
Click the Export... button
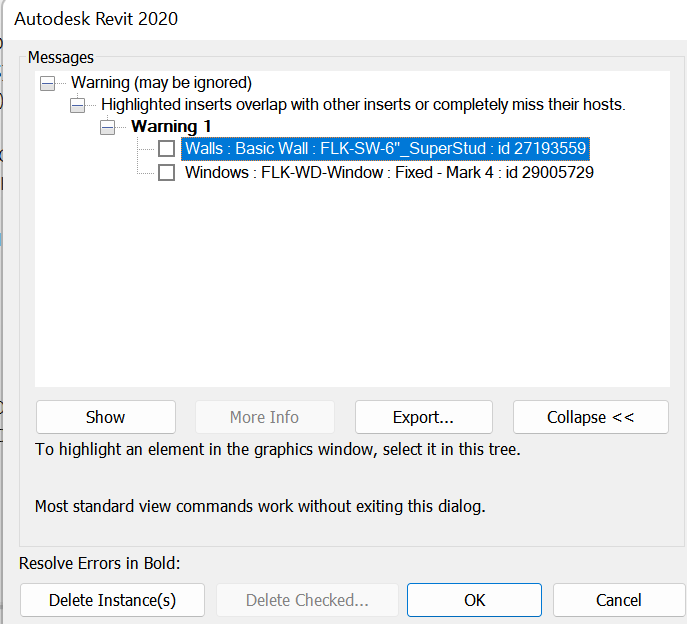click(x=424, y=417)
